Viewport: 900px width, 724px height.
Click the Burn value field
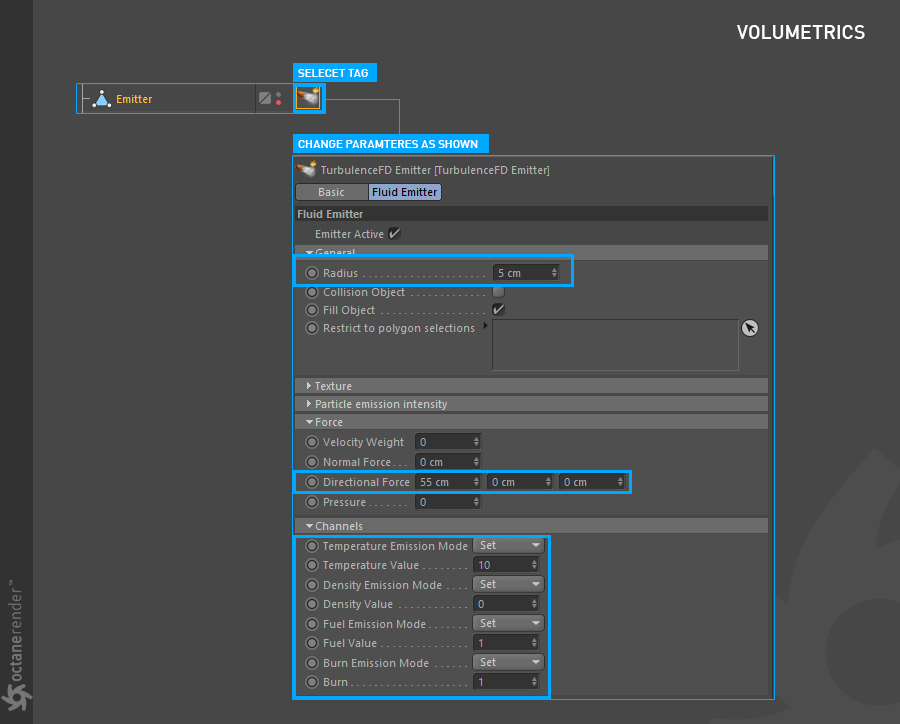point(506,682)
